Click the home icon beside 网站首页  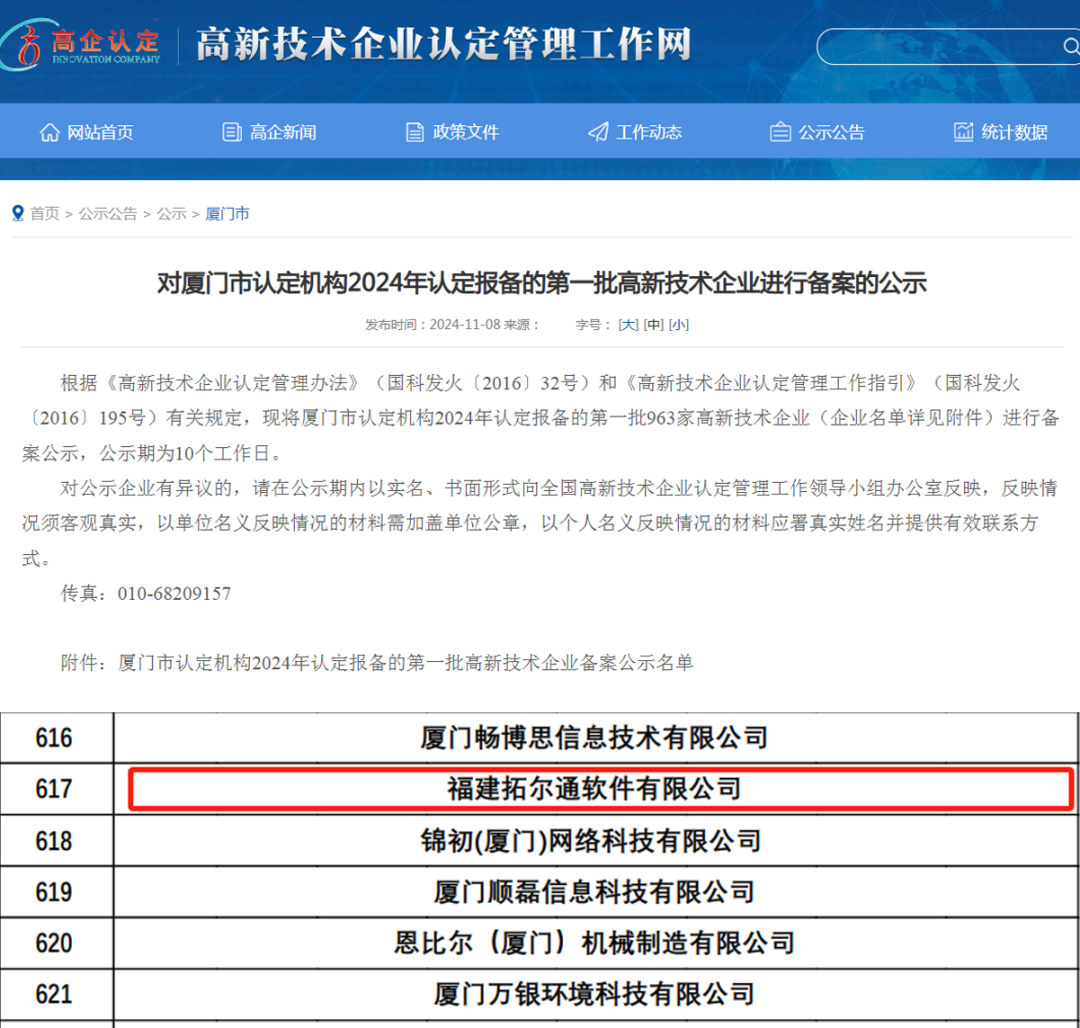50,132
